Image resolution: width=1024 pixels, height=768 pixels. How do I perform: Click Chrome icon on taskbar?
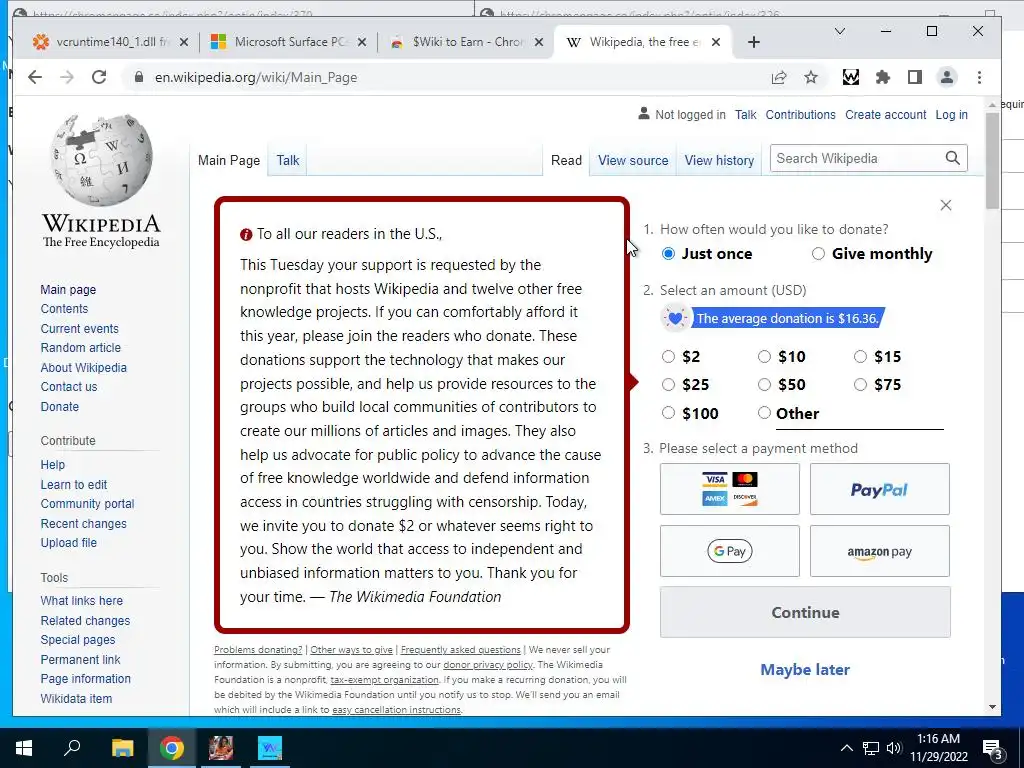172,748
